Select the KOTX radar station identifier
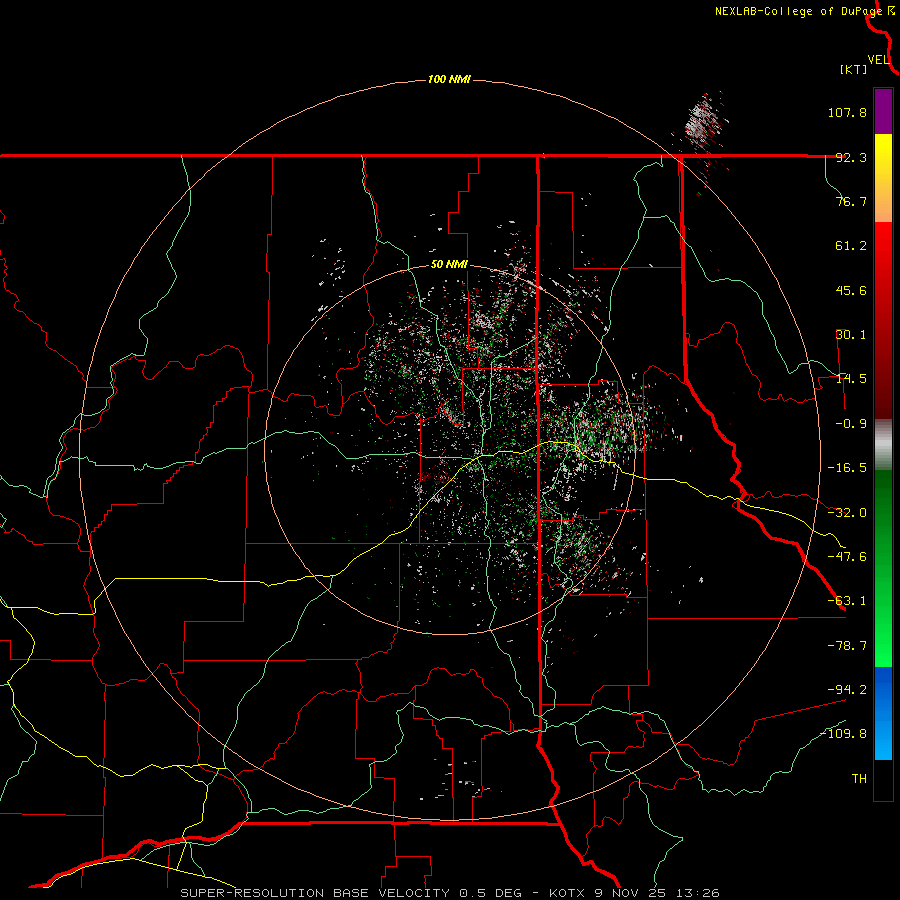This screenshot has height=900, width=900. click(567, 893)
